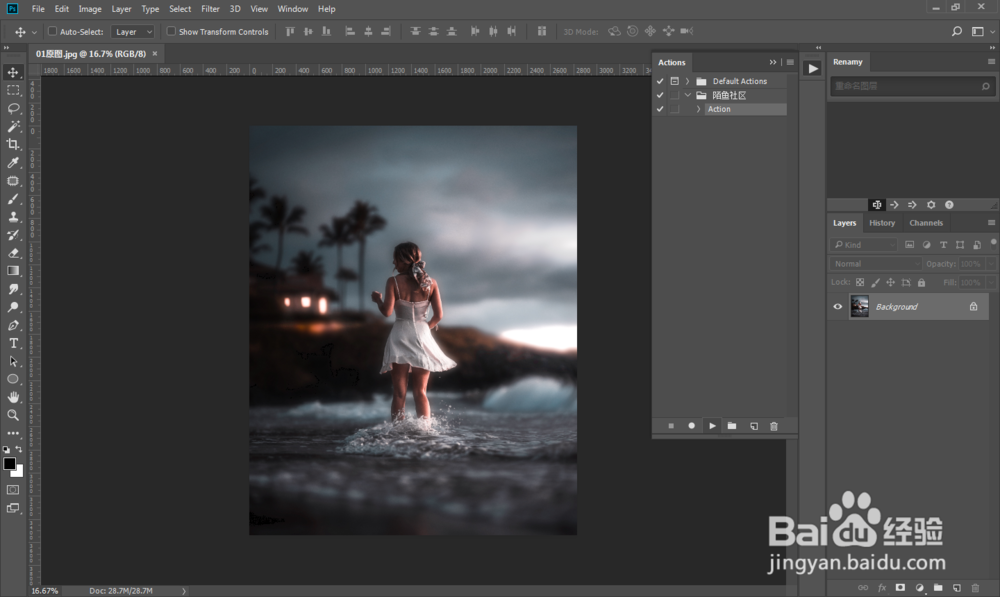
Task: Open the File menu
Action: (x=38, y=9)
